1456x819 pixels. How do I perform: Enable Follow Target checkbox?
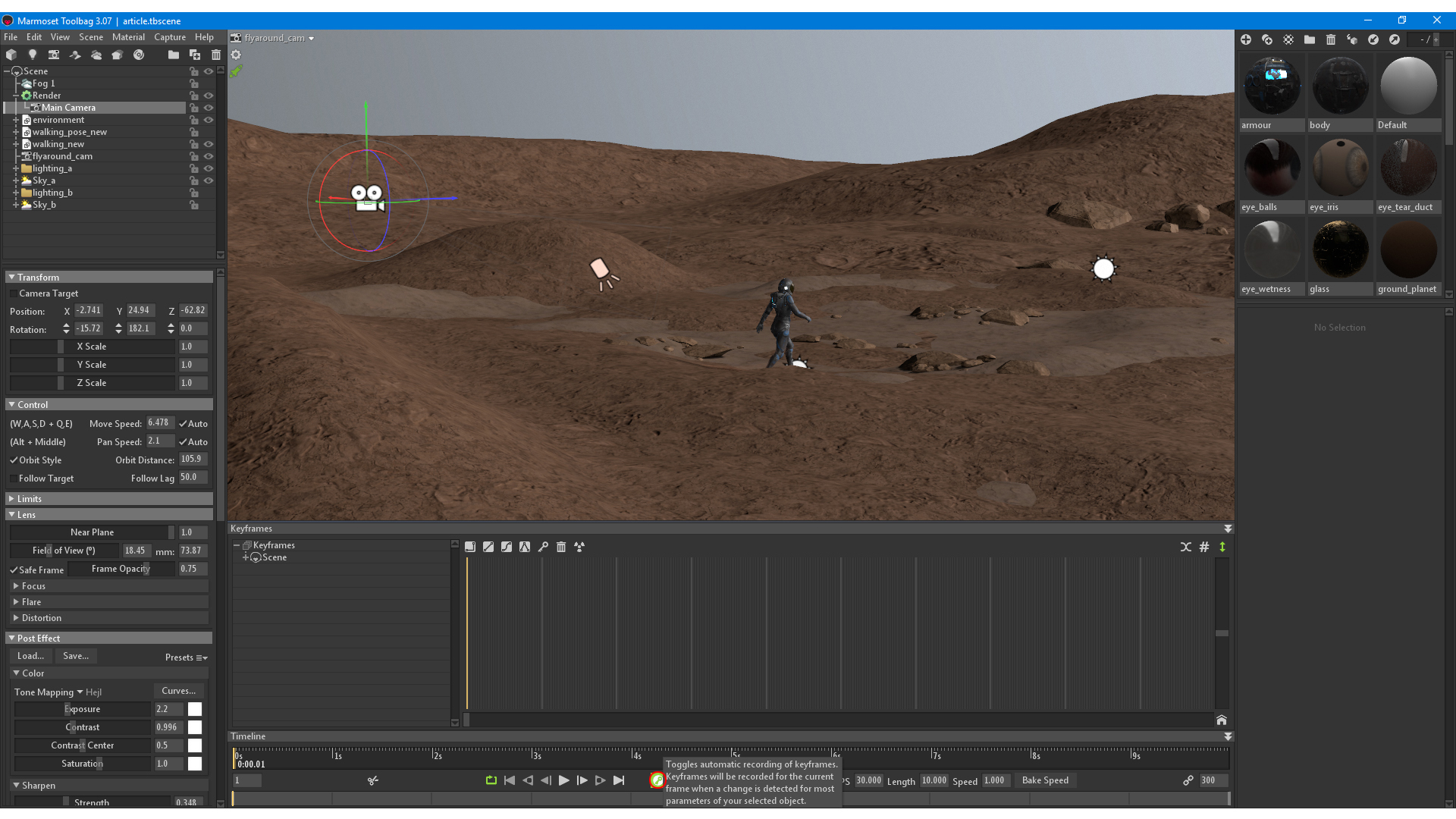[13, 479]
